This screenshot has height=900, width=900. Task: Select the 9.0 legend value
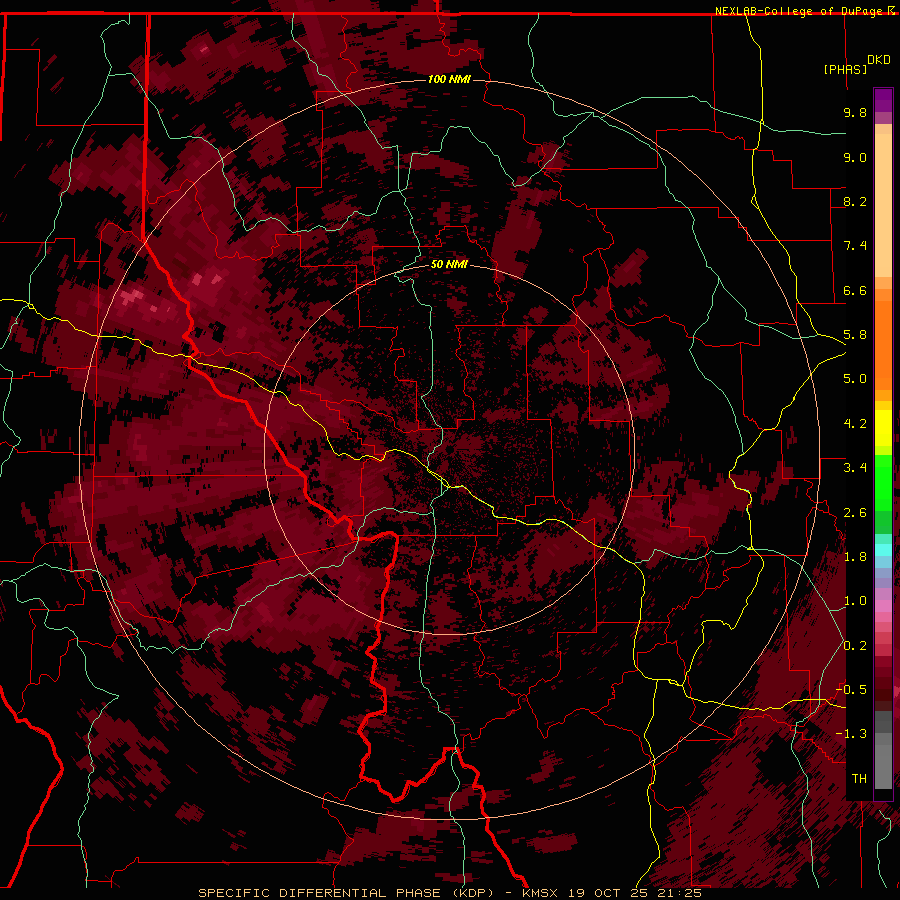(x=855, y=157)
